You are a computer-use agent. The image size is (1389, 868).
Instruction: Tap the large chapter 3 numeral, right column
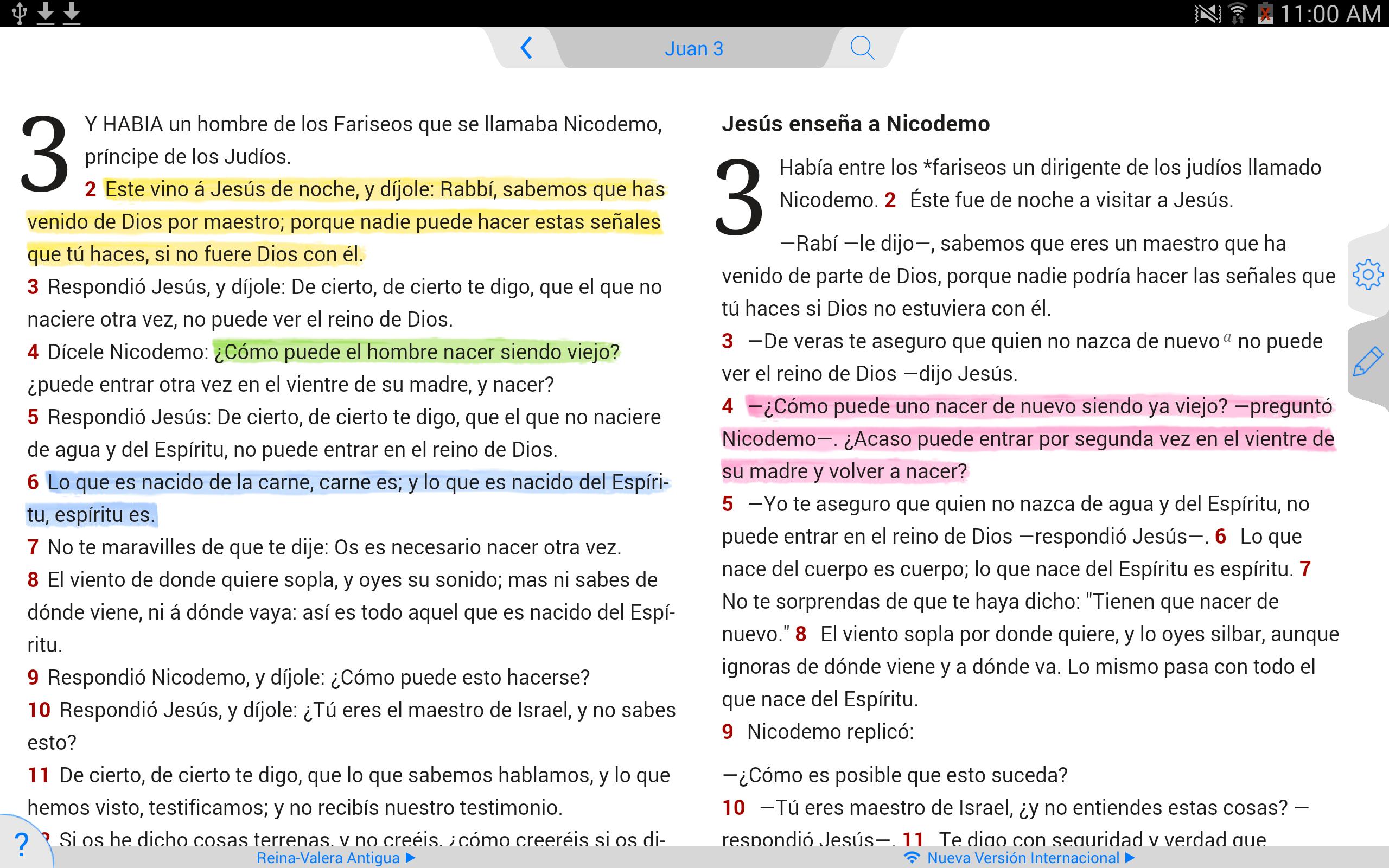point(740,197)
